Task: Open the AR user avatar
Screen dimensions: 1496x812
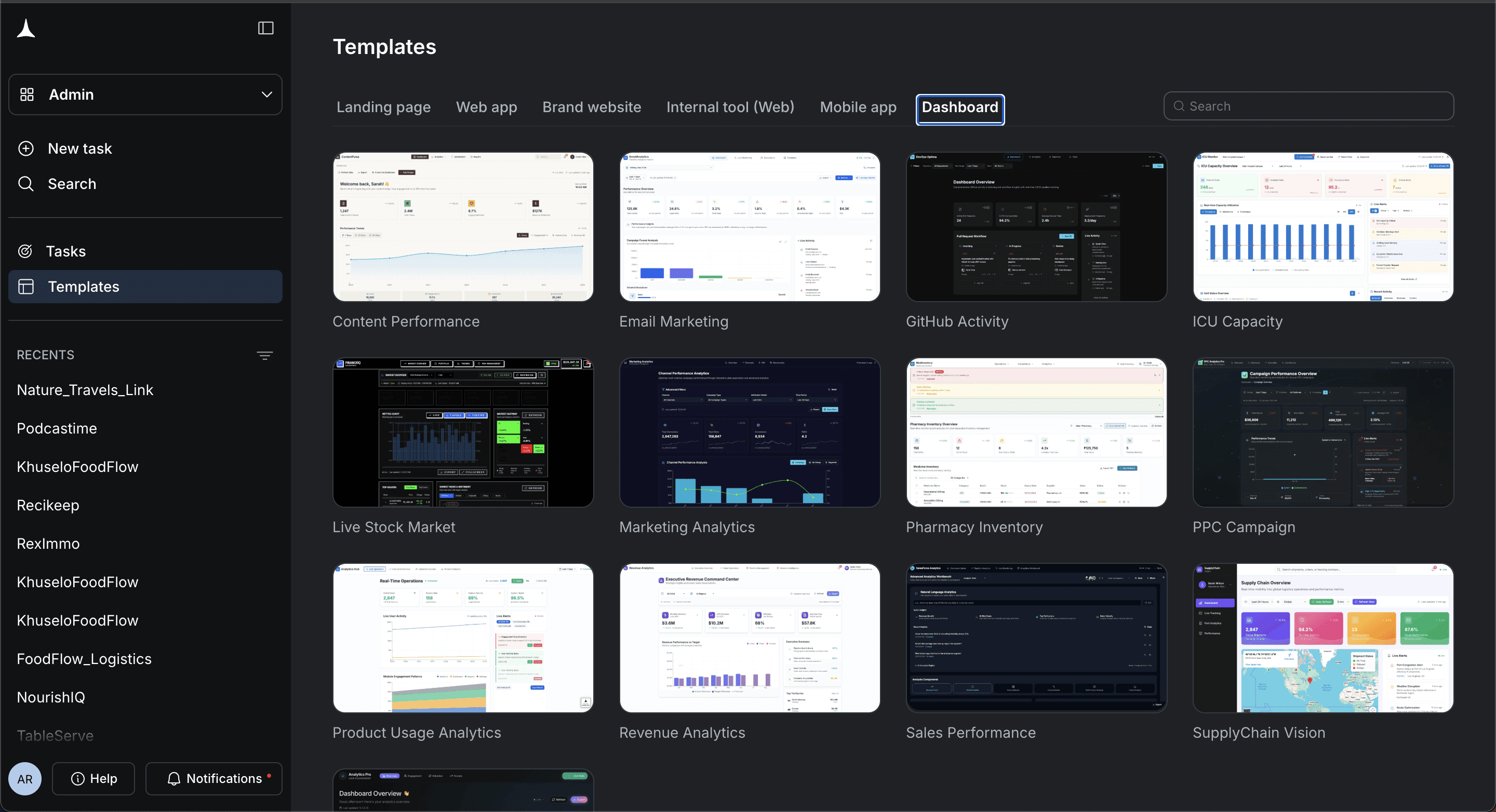Action: [x=25, y=778]
